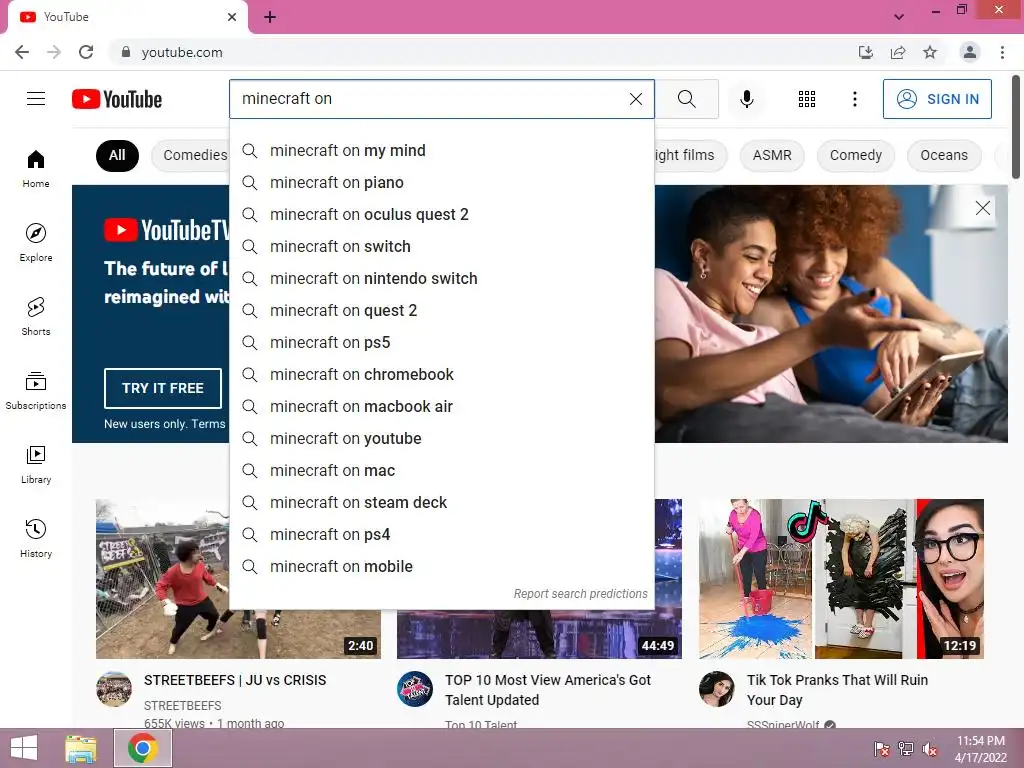This screenshot has height=768, width=1024.
Task: Start voice search with the microphone
Action: 746,99
